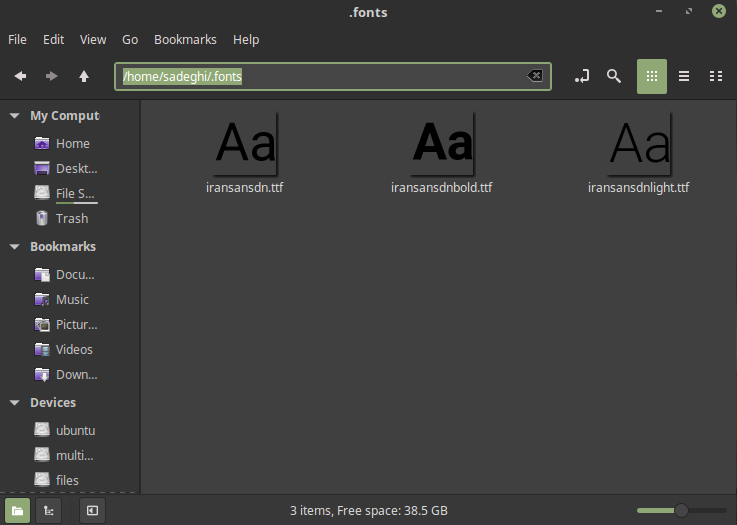737x525 pixels.
Task: Collapse the Bookmarks section
Action: click(14, 246)
